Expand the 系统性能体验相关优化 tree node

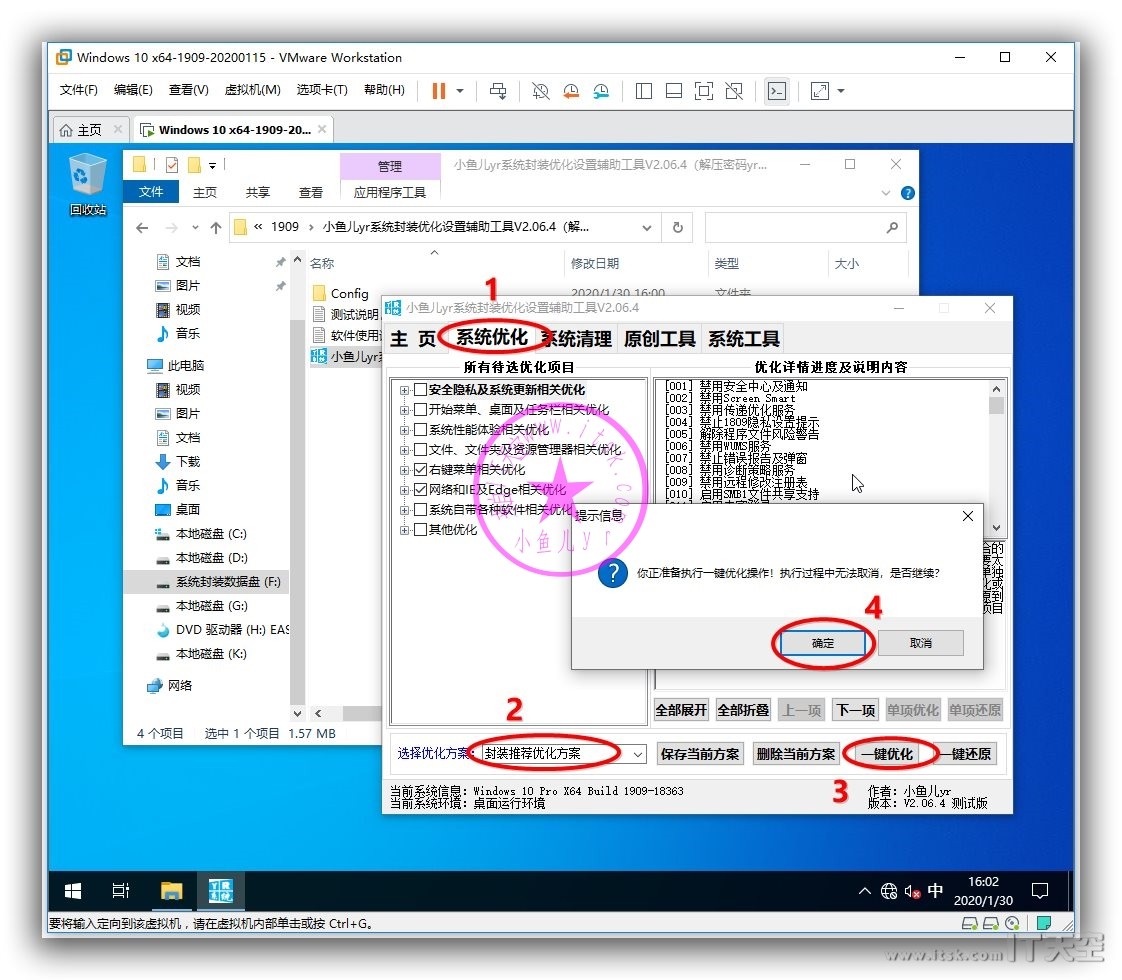click(404, 431)
